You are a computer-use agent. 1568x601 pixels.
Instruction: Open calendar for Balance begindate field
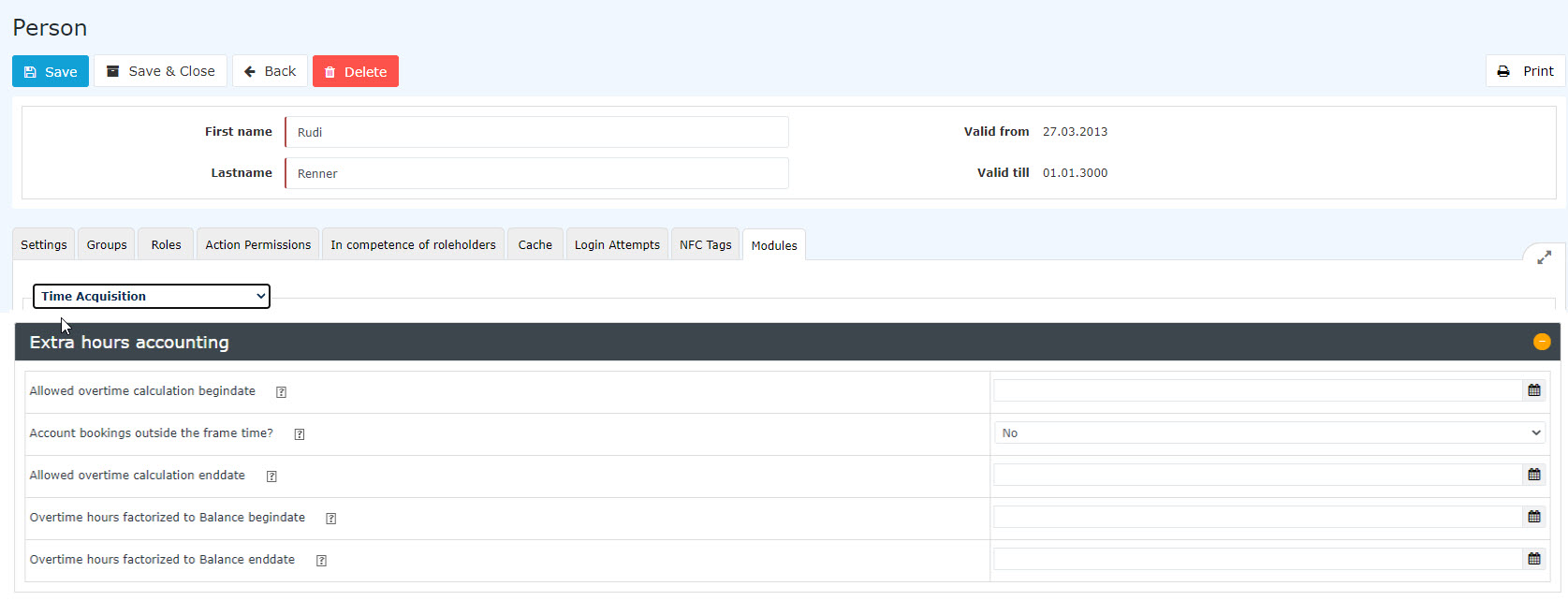click(1534, 517)
